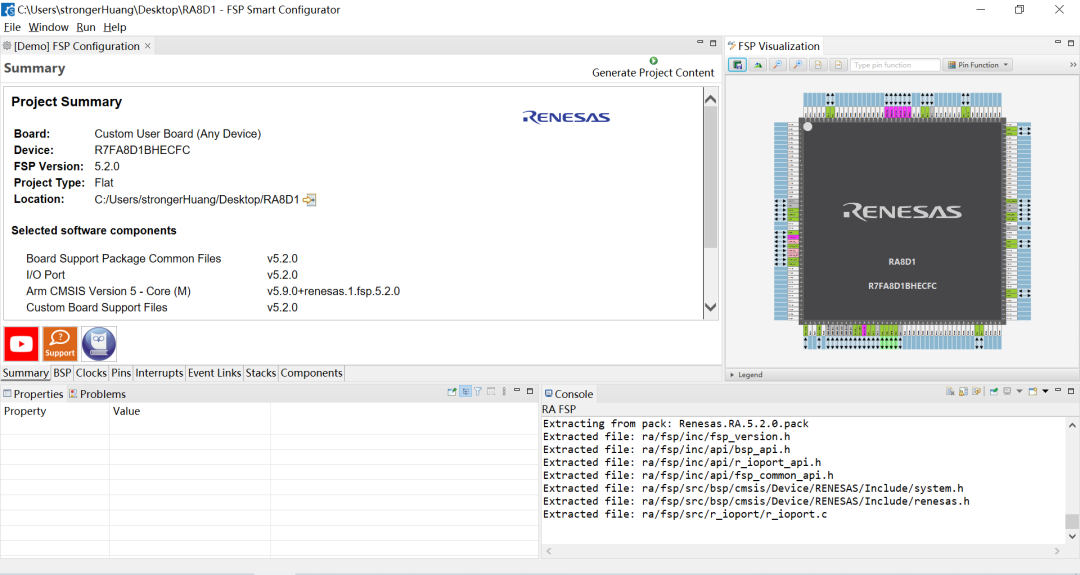Image resolution: width=1080 pixels, height=575 pixels.
Task: Open the Pin Function dropdown
Action: [978, 65]
